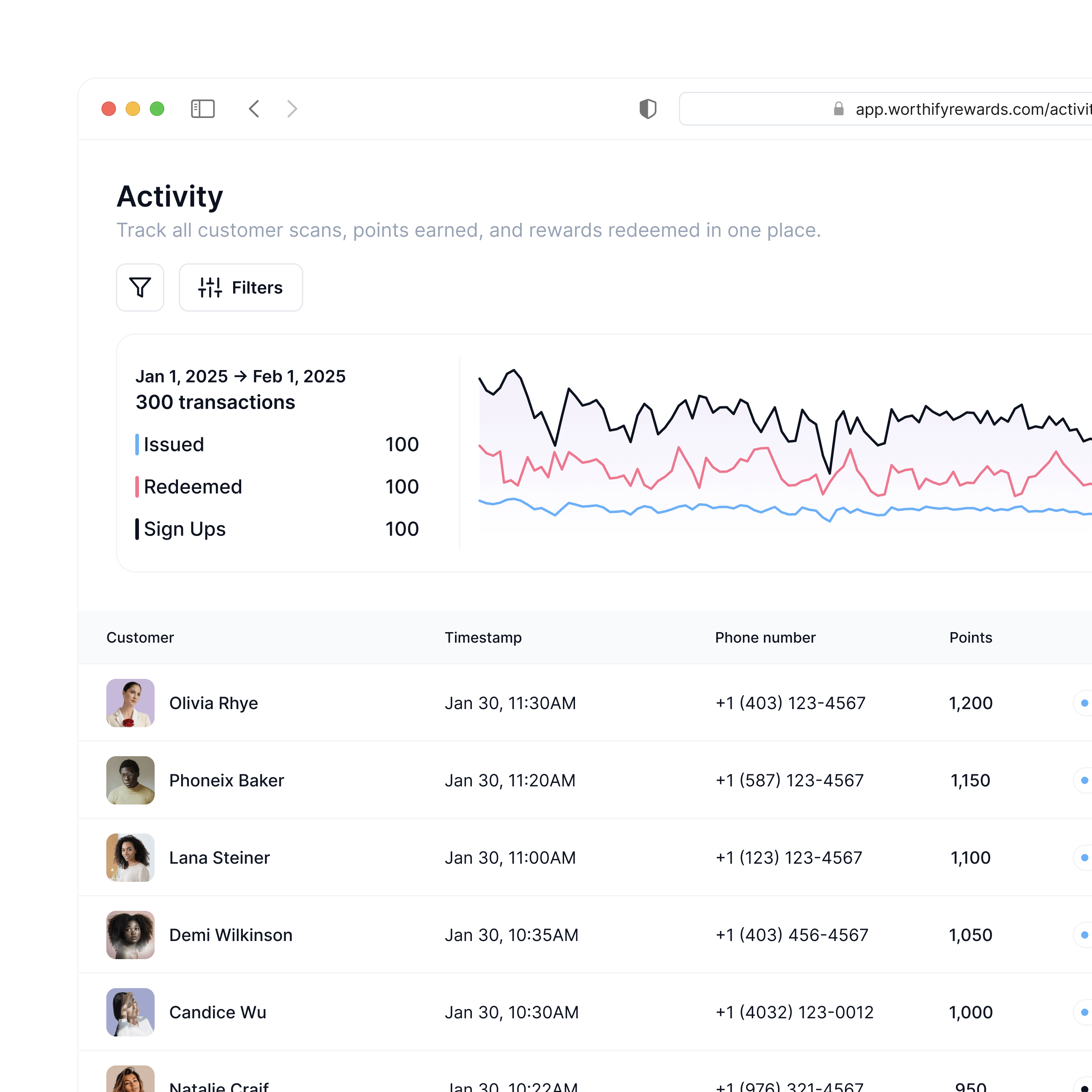
Task: Select the Redeemed legend item
Action: [x=192, y=487]
